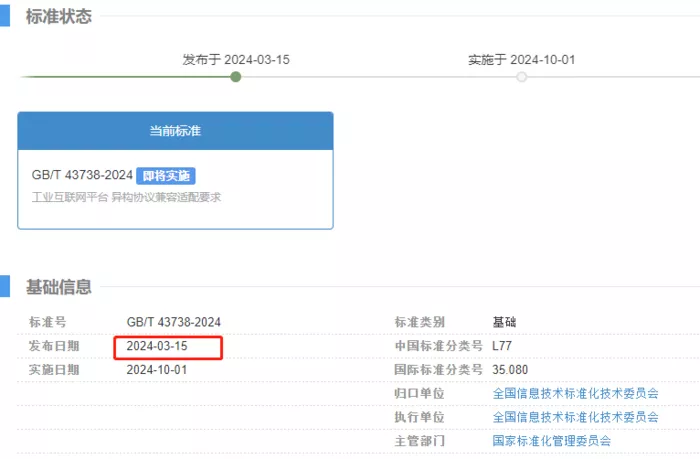Click the highlighted 发布日期 value 2024-03-15
700x459 pixels.
157,346
